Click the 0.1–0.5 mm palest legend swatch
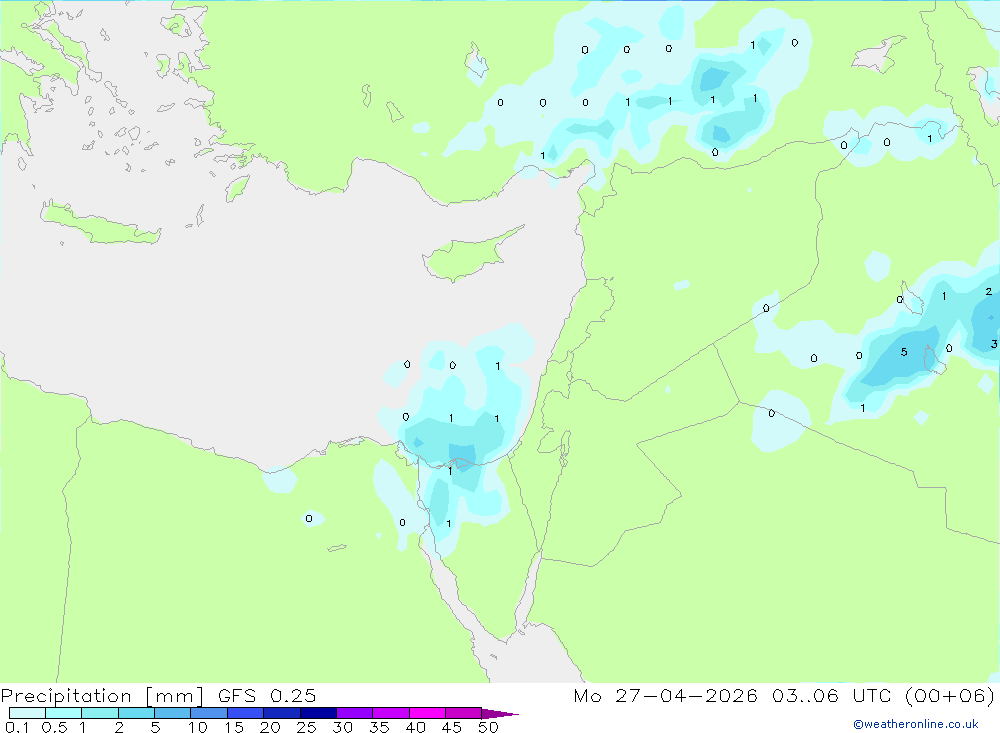Screen dimensions: 1000x733 27,713
